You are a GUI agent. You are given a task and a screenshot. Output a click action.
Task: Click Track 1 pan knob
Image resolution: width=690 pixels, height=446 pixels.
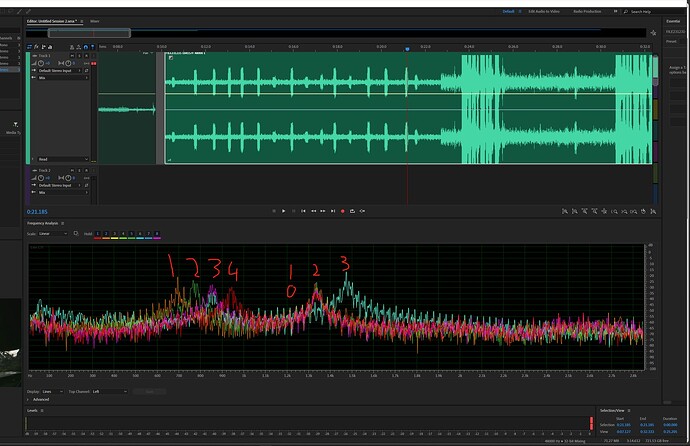[68, 63]
